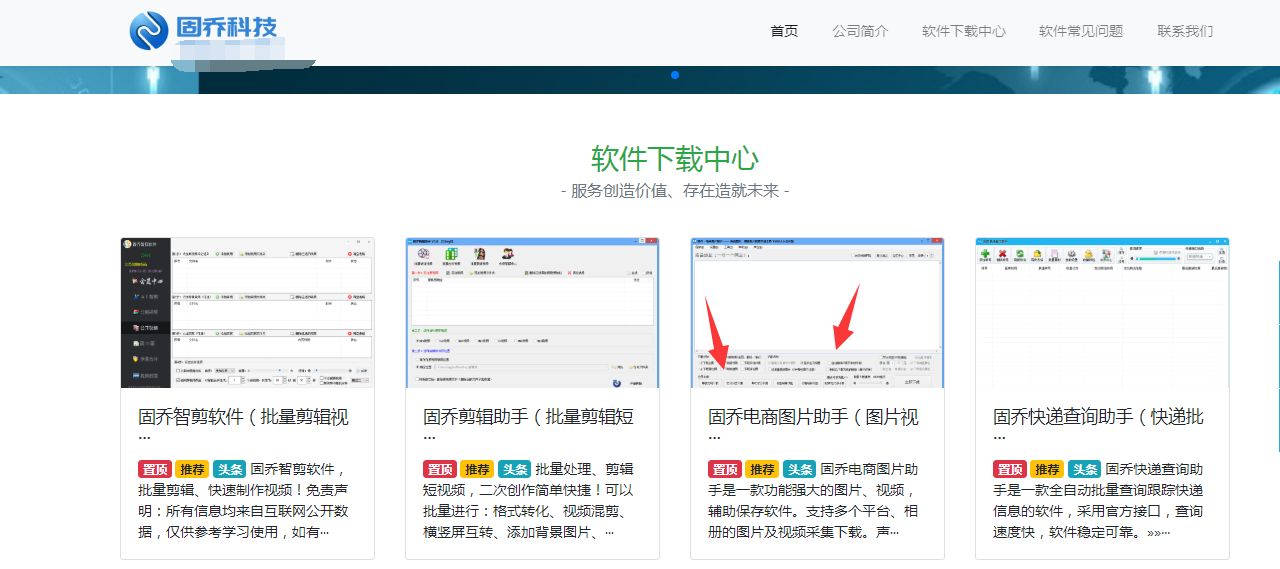The width and height of the screenshot is (1280, 569).
Task: Click 置顶 tag on 固乔电商图片助手 card
Action: 725,469
